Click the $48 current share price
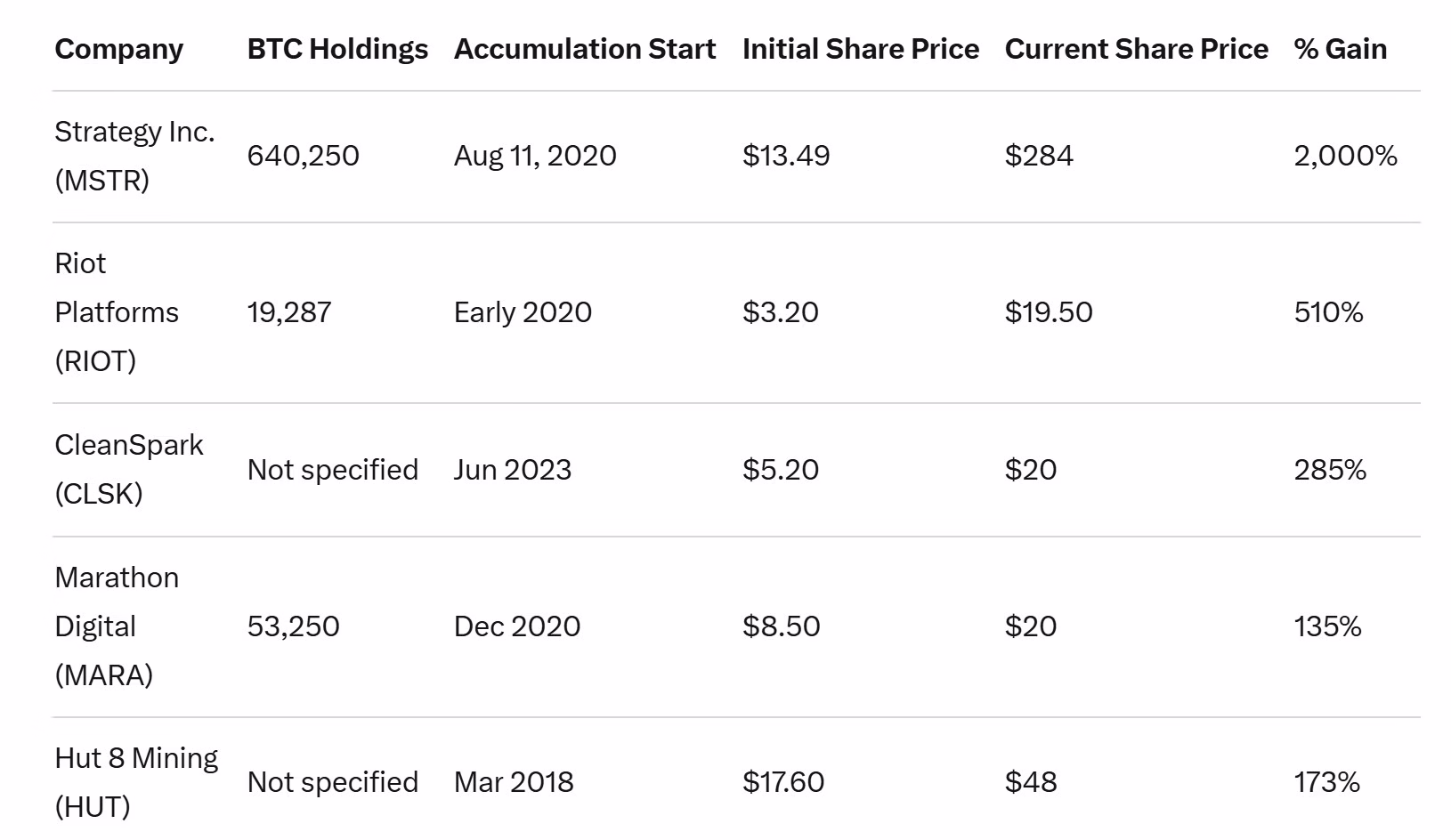This screenshot has width=1451, height=840. 1031,782
